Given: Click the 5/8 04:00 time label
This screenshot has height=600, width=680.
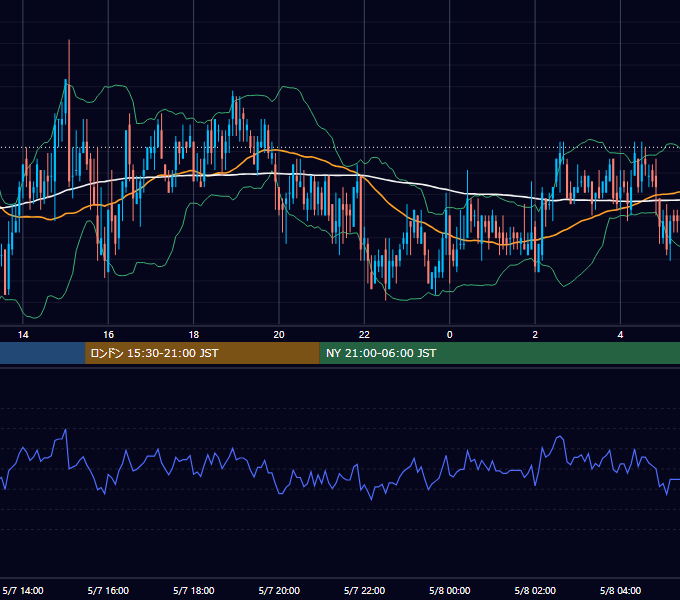Looking at the screenshot, I should 621,591.
